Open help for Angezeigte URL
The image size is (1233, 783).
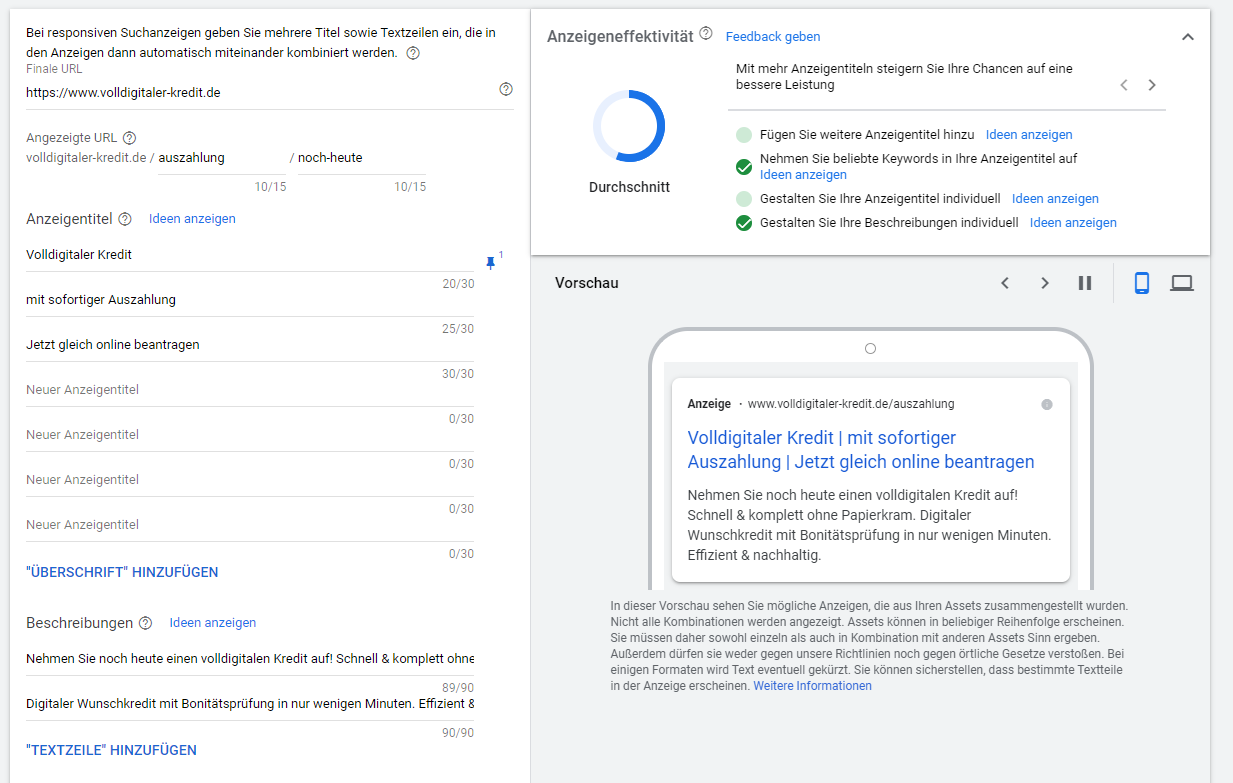point(129,138)
